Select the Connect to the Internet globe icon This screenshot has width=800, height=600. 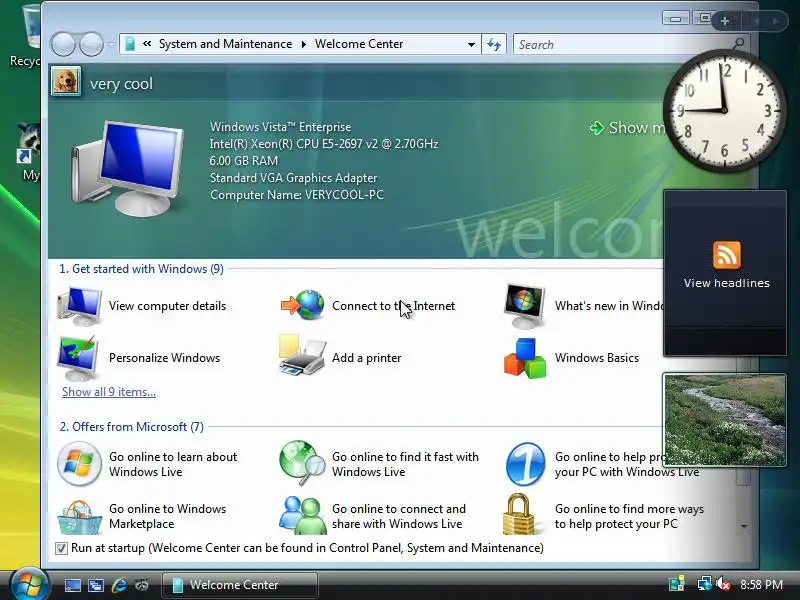pos(303,305)
